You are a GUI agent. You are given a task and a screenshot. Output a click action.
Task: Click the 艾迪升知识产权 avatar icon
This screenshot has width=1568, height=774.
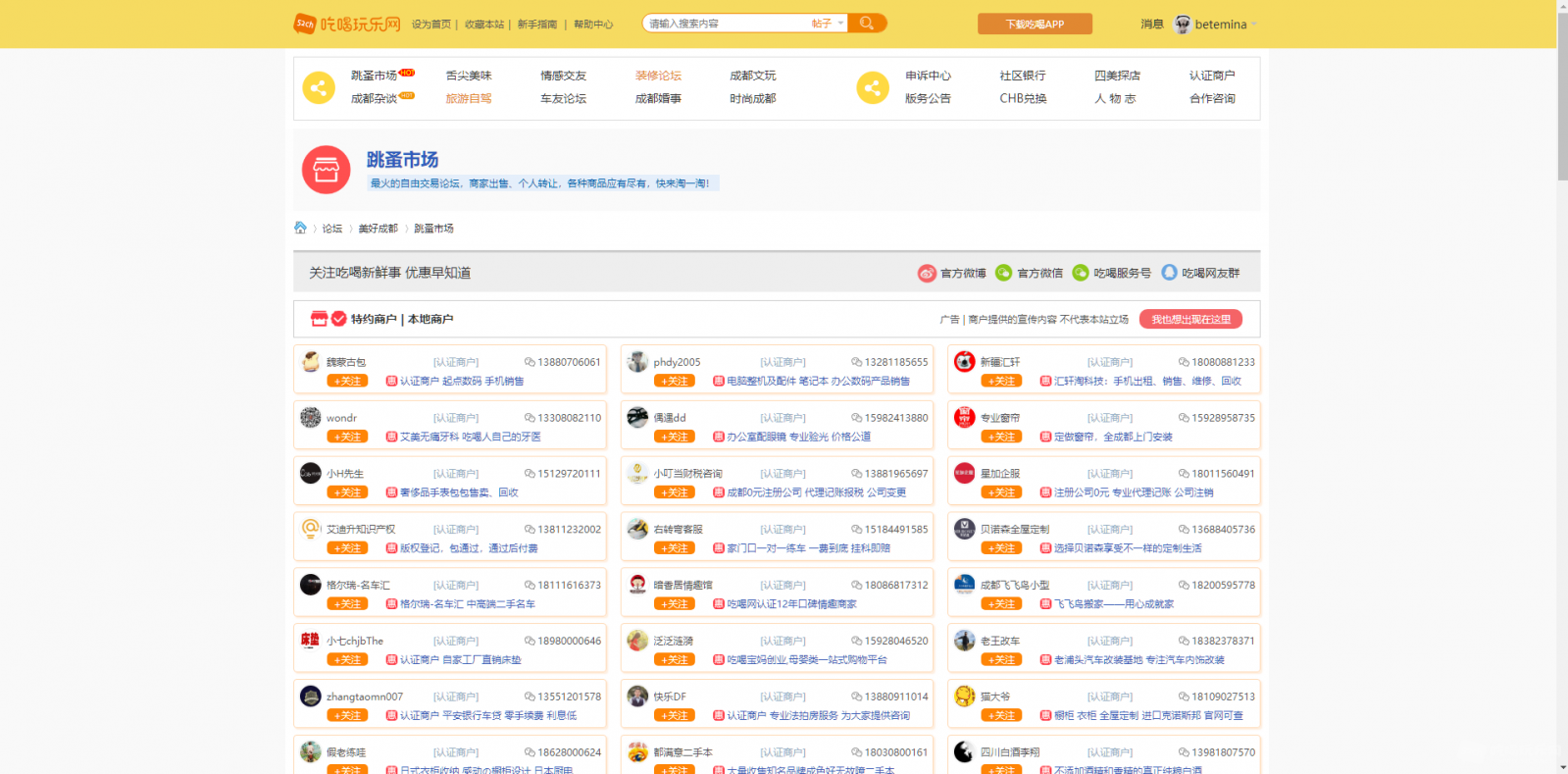click(311, 529)
